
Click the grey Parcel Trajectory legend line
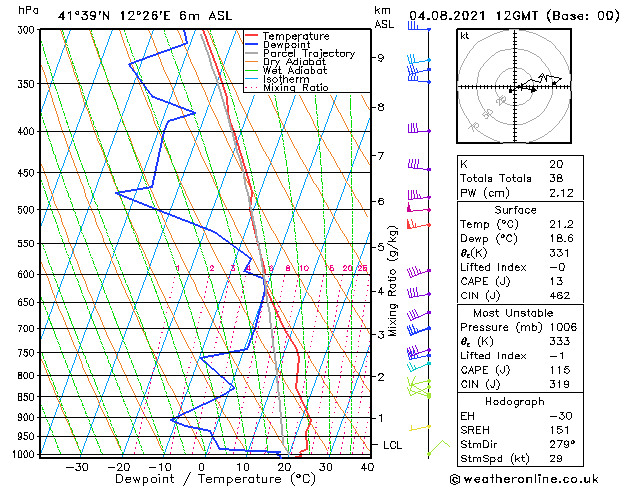(x=252, y=53)
